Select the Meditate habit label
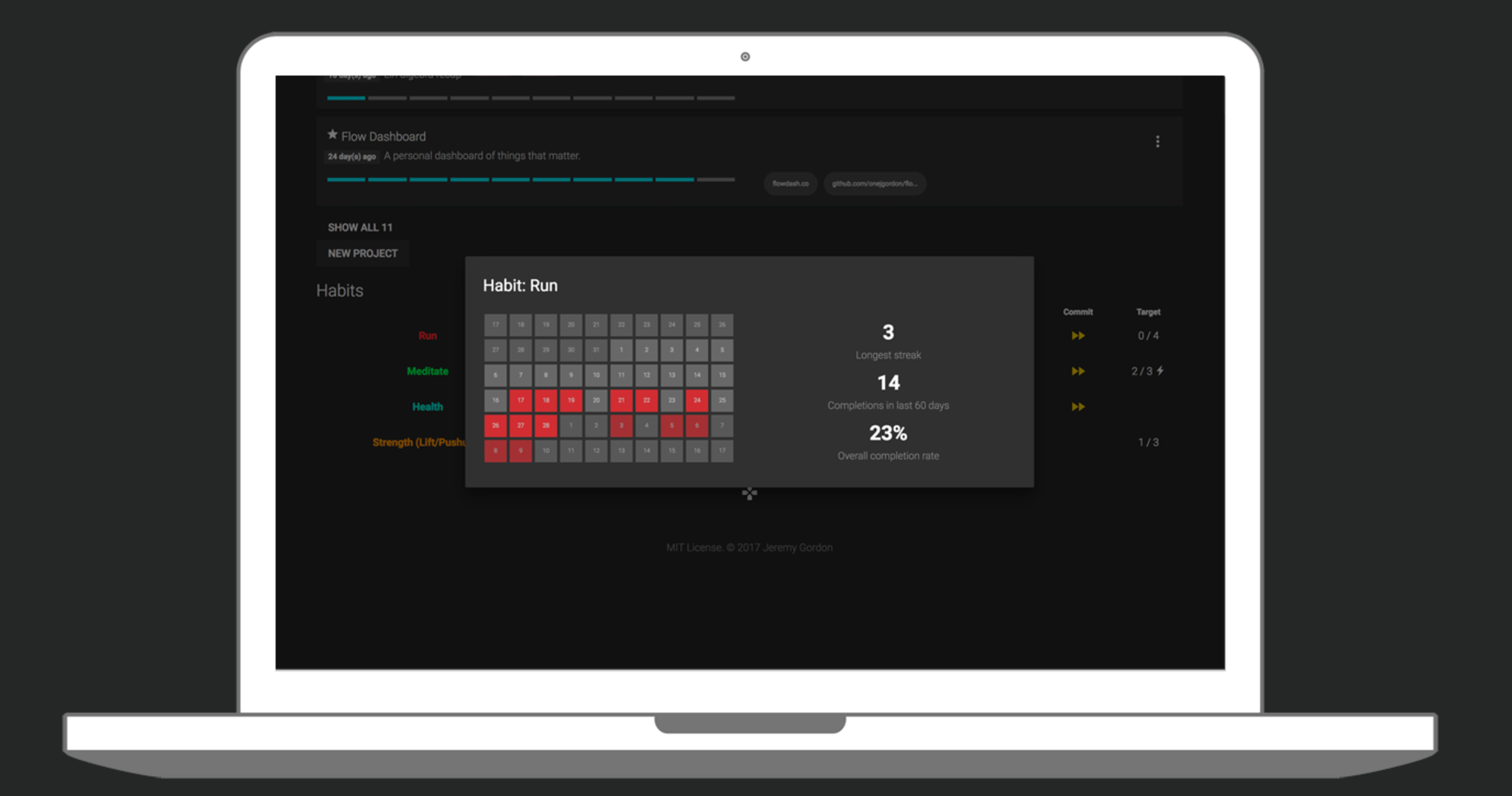The width and height of the screenshot is (1512, 796). pyautogui.click(x=427, y=371)
